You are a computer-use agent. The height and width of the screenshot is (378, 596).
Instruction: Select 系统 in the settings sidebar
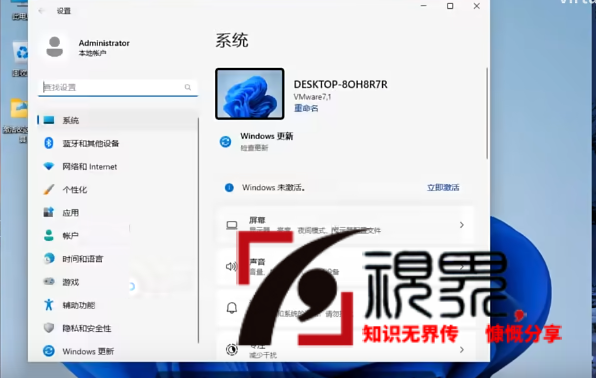(x=118, y=120)
